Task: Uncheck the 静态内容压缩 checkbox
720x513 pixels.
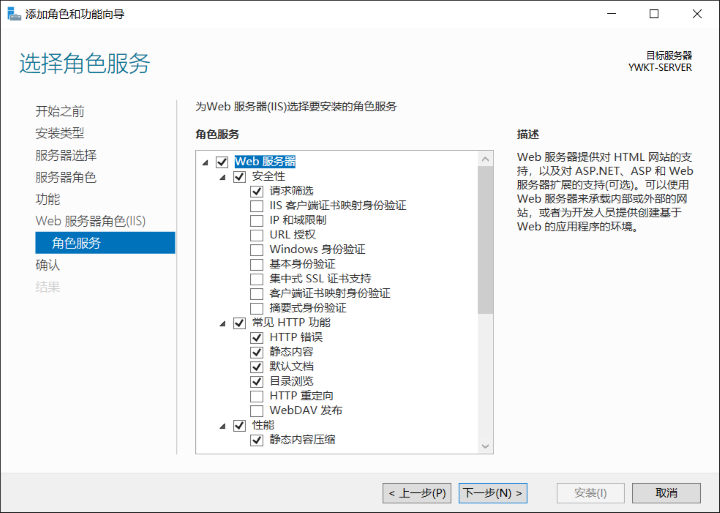Action: pyautogui.click(x=257, y=440)
